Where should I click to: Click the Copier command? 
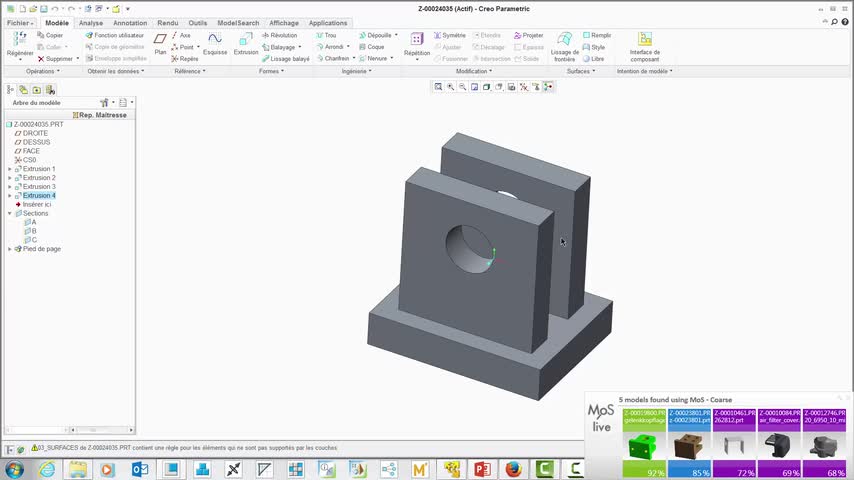50,35
